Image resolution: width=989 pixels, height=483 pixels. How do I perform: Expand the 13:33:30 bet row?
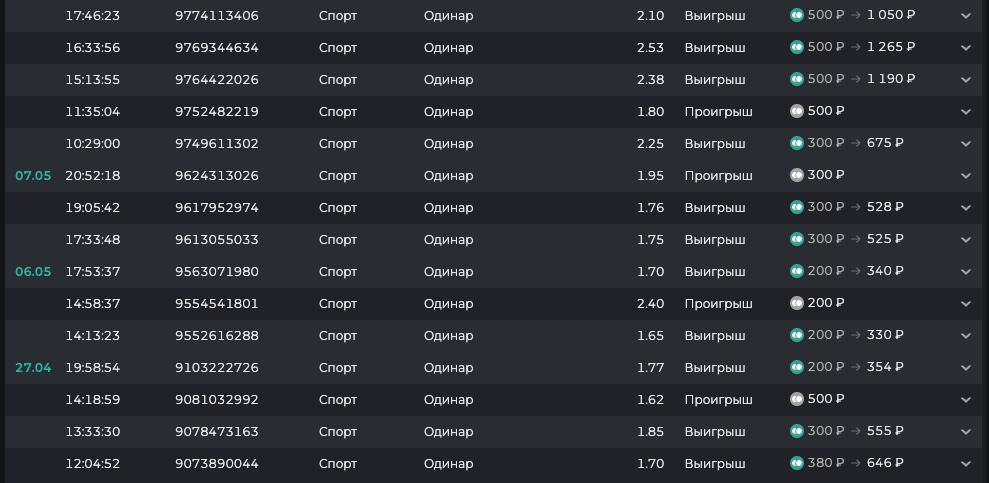966,432
